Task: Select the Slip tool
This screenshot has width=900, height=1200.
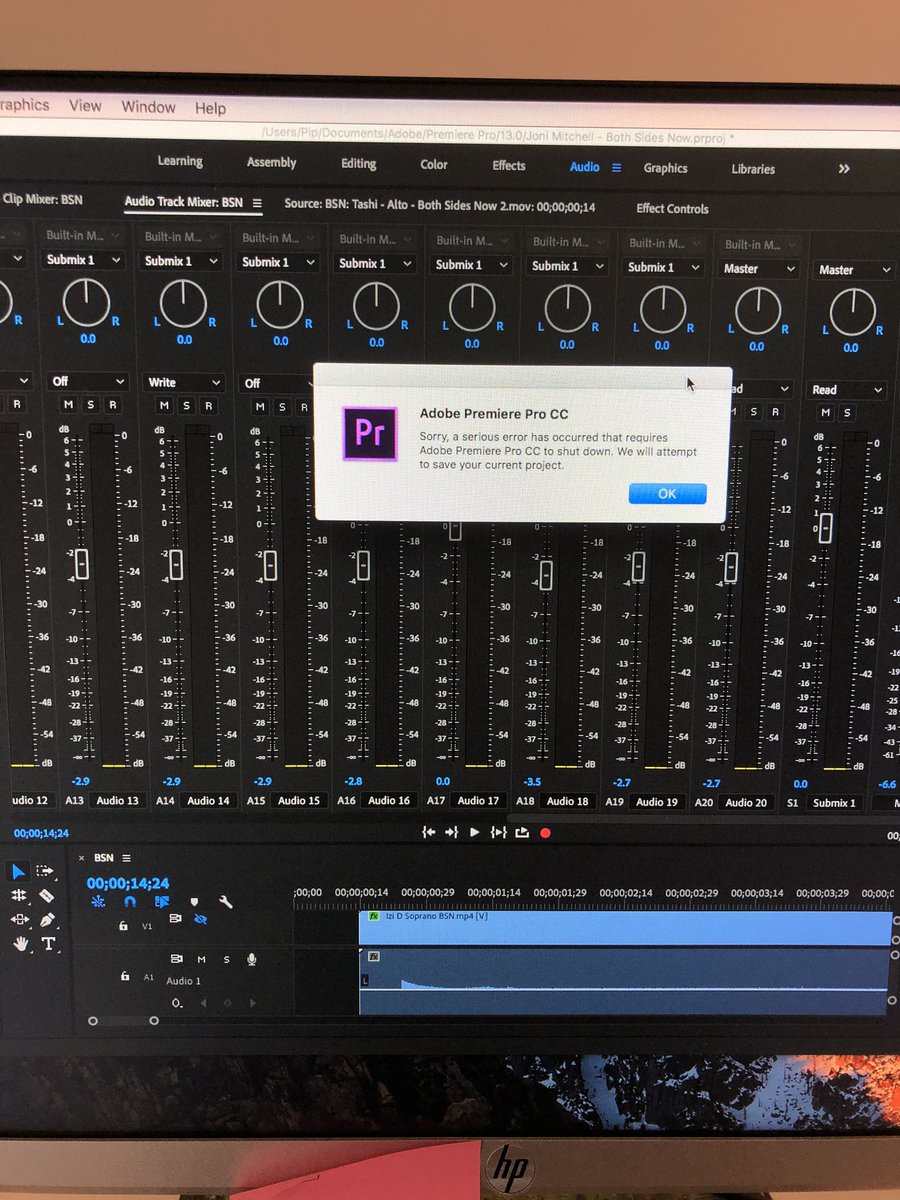Action: pos(19,919)
